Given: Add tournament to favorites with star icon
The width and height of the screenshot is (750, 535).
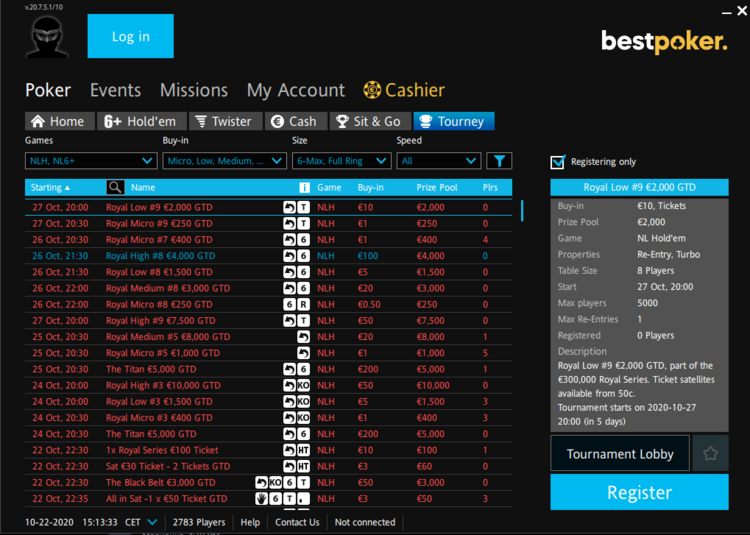Looking at the screenshot, I should click(x=710, y=453).
